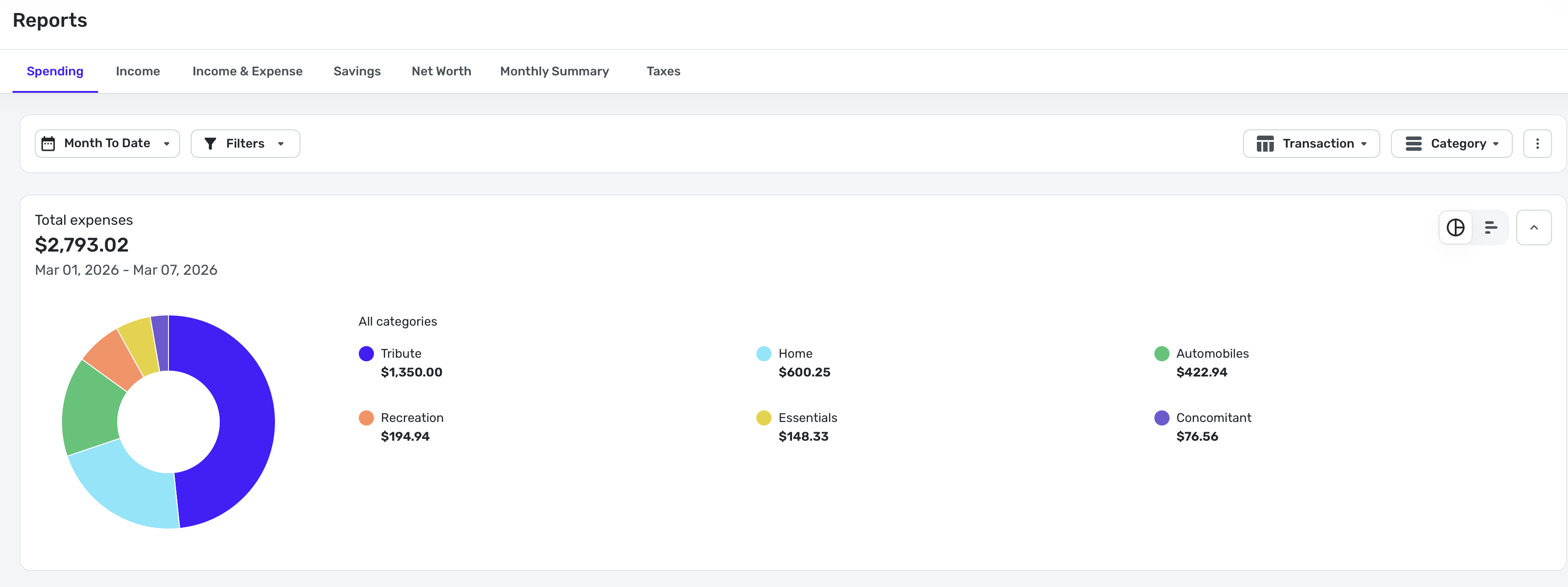Switch to bar chart view
The height and width of the screenshot is (587, 1568).
tap(1490, 227)
